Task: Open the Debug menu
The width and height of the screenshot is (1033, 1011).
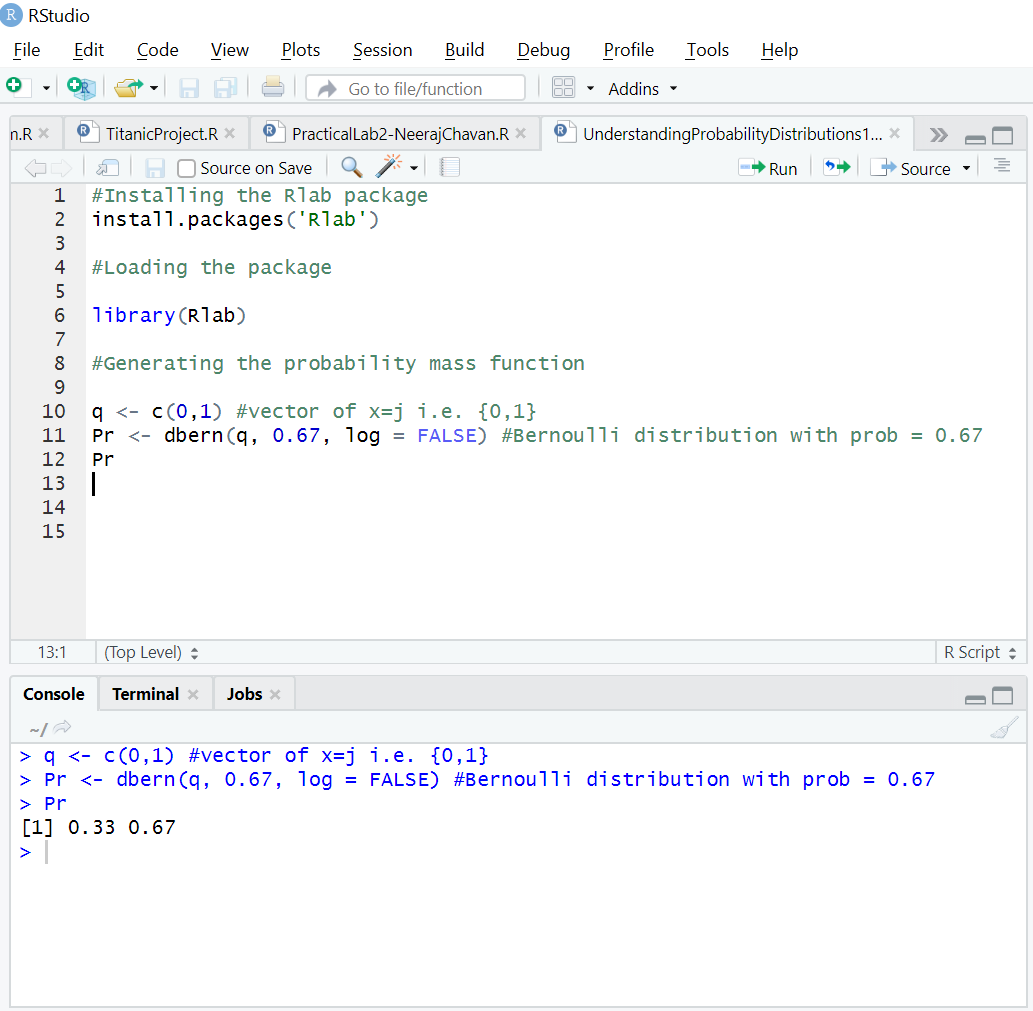Action: 543,50
